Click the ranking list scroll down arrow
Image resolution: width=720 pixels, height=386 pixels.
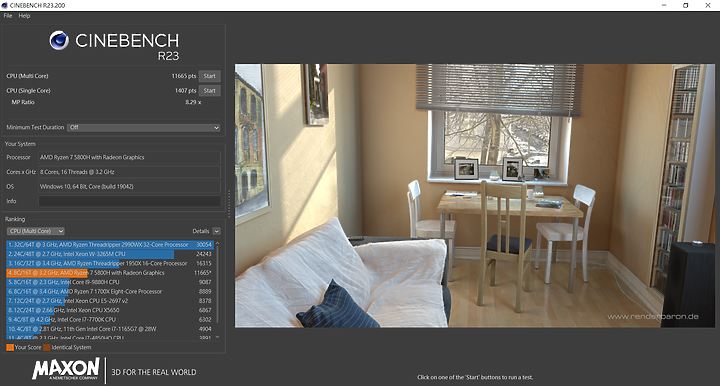[218, 337]
